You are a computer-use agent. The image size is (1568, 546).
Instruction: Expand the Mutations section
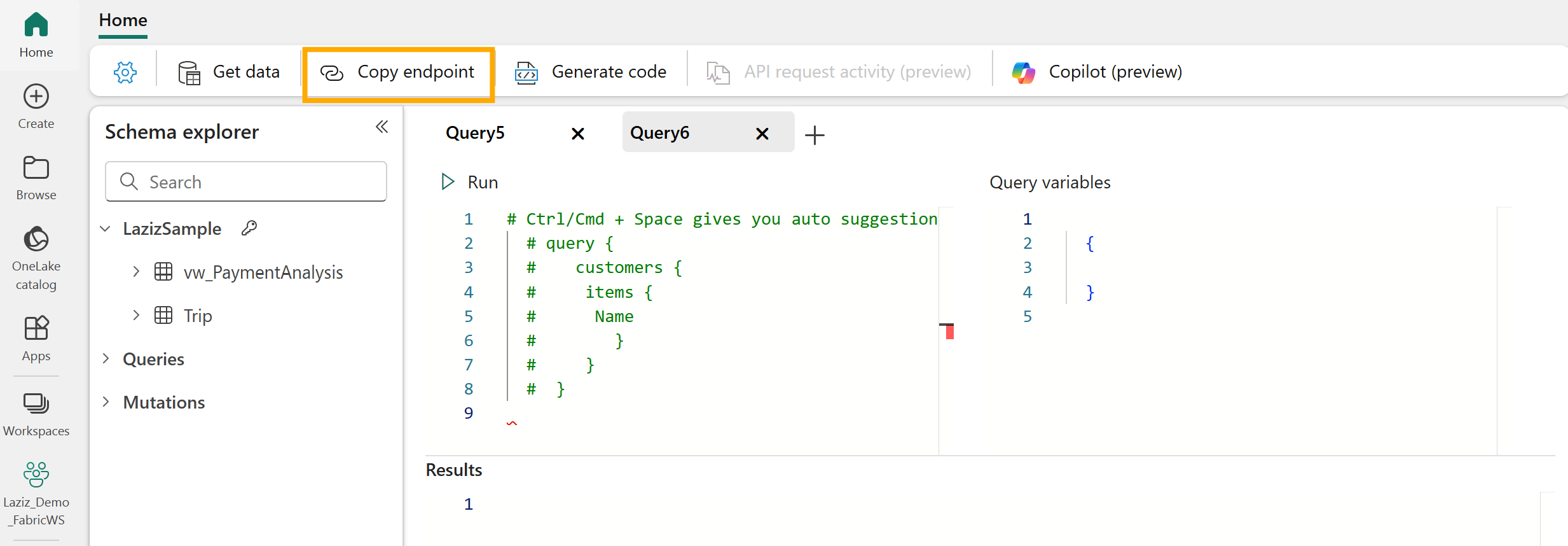coord(106,402)
